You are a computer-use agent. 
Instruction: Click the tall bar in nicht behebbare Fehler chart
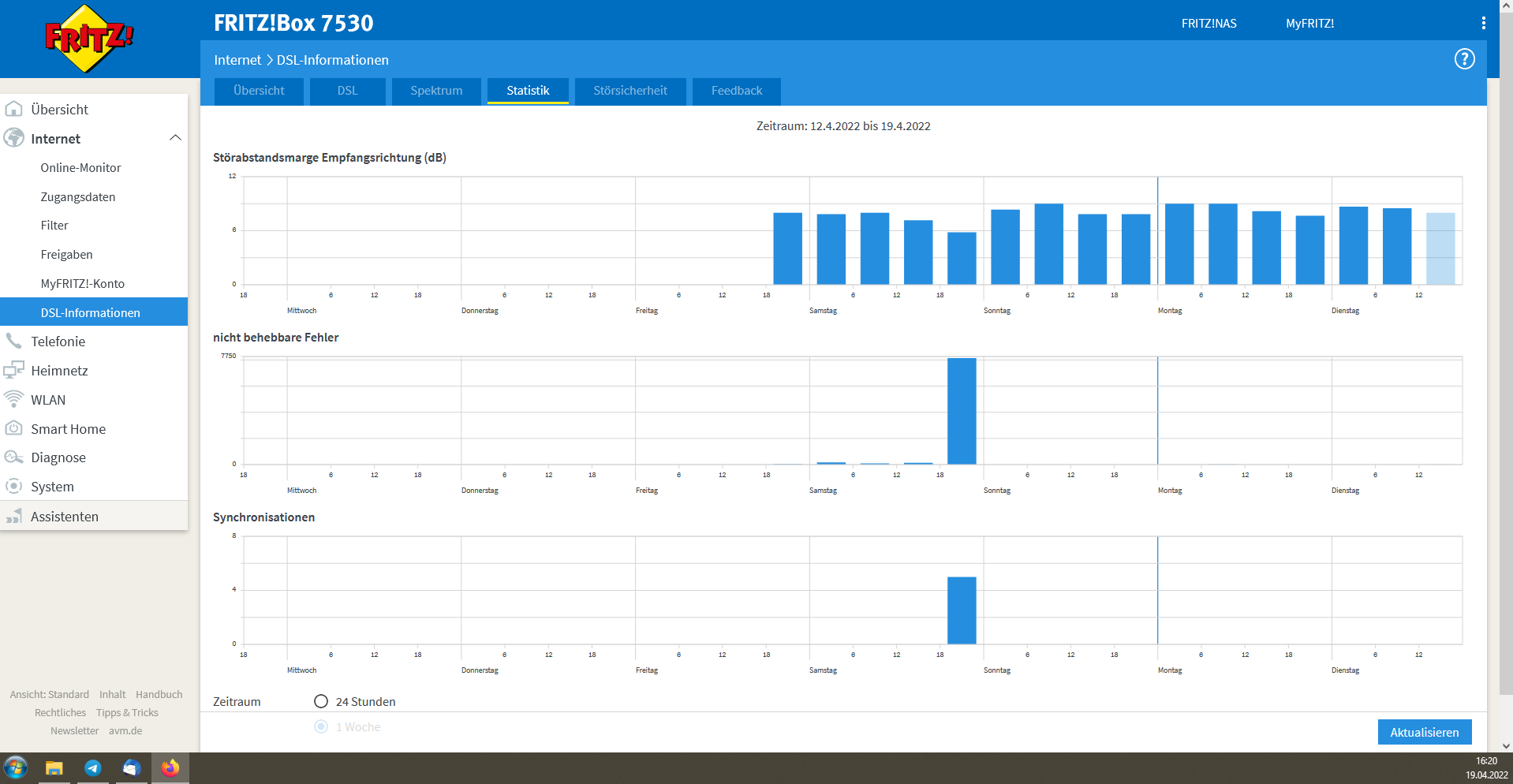pos(962,411)
